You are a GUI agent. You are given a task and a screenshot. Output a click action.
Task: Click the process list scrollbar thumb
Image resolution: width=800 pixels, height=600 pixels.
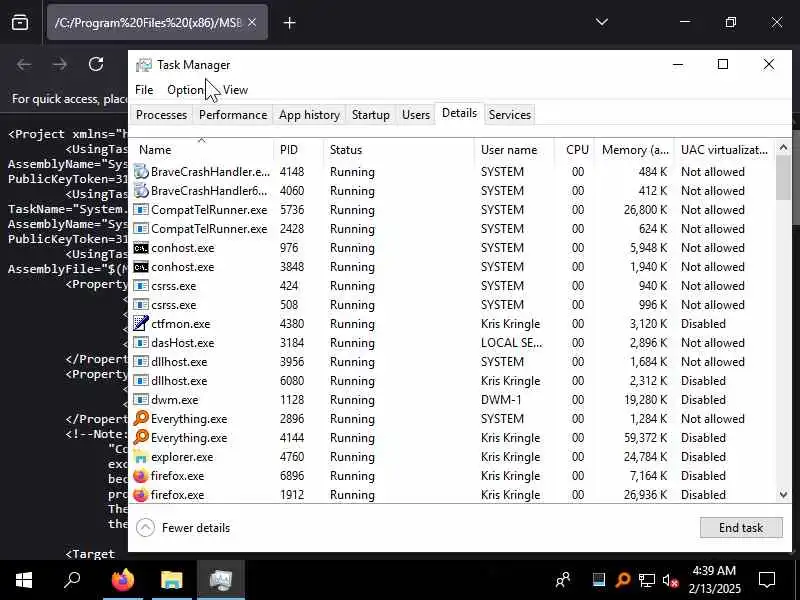[x=783, y=178]
